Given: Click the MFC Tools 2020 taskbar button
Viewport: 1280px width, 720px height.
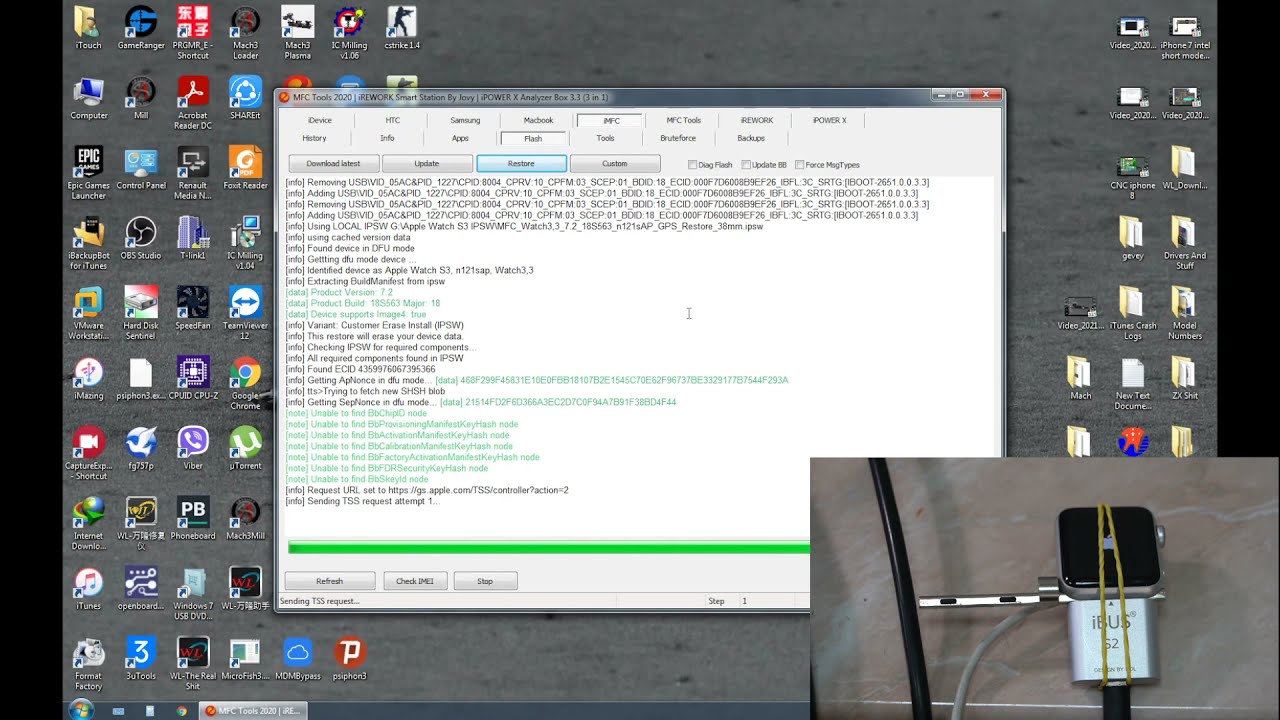Looking at the screenshot, I should (x=254, y=711).
